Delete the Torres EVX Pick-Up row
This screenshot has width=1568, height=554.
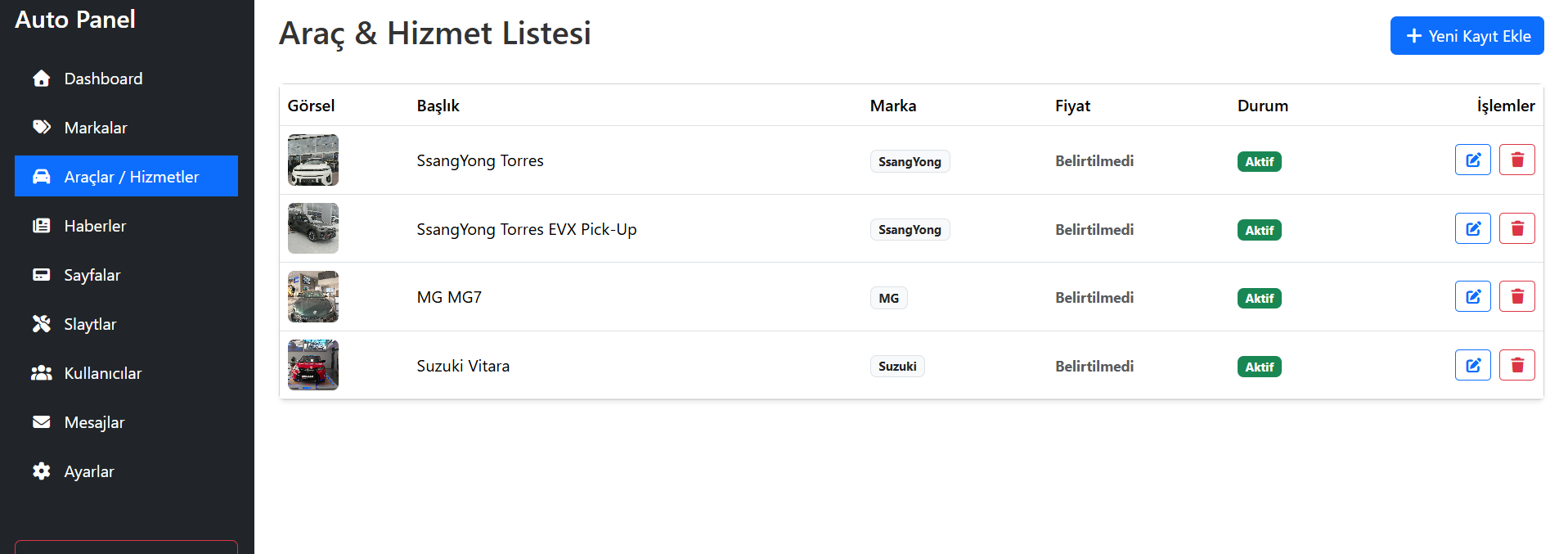point(1516,228)
